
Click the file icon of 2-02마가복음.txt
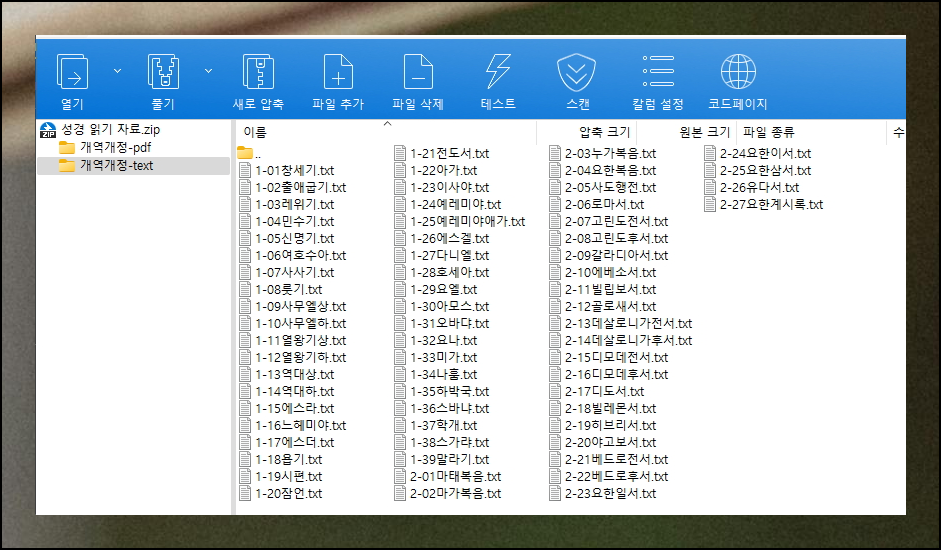point(400,494)
